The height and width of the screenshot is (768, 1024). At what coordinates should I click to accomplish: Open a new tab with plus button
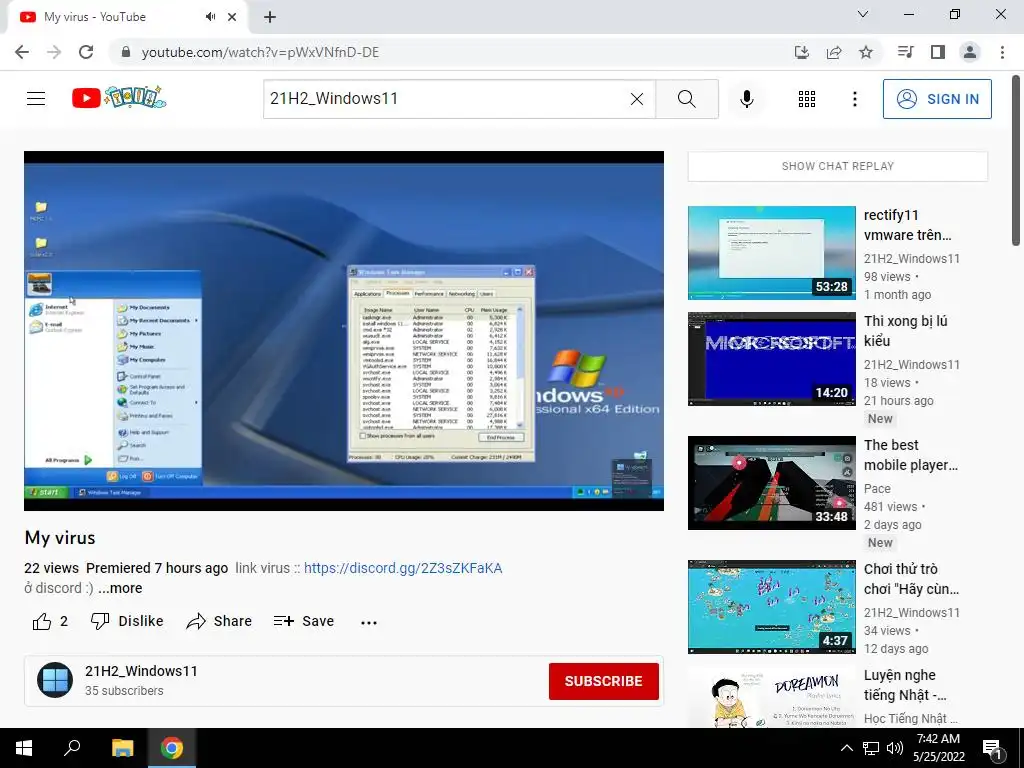(270, 17)
